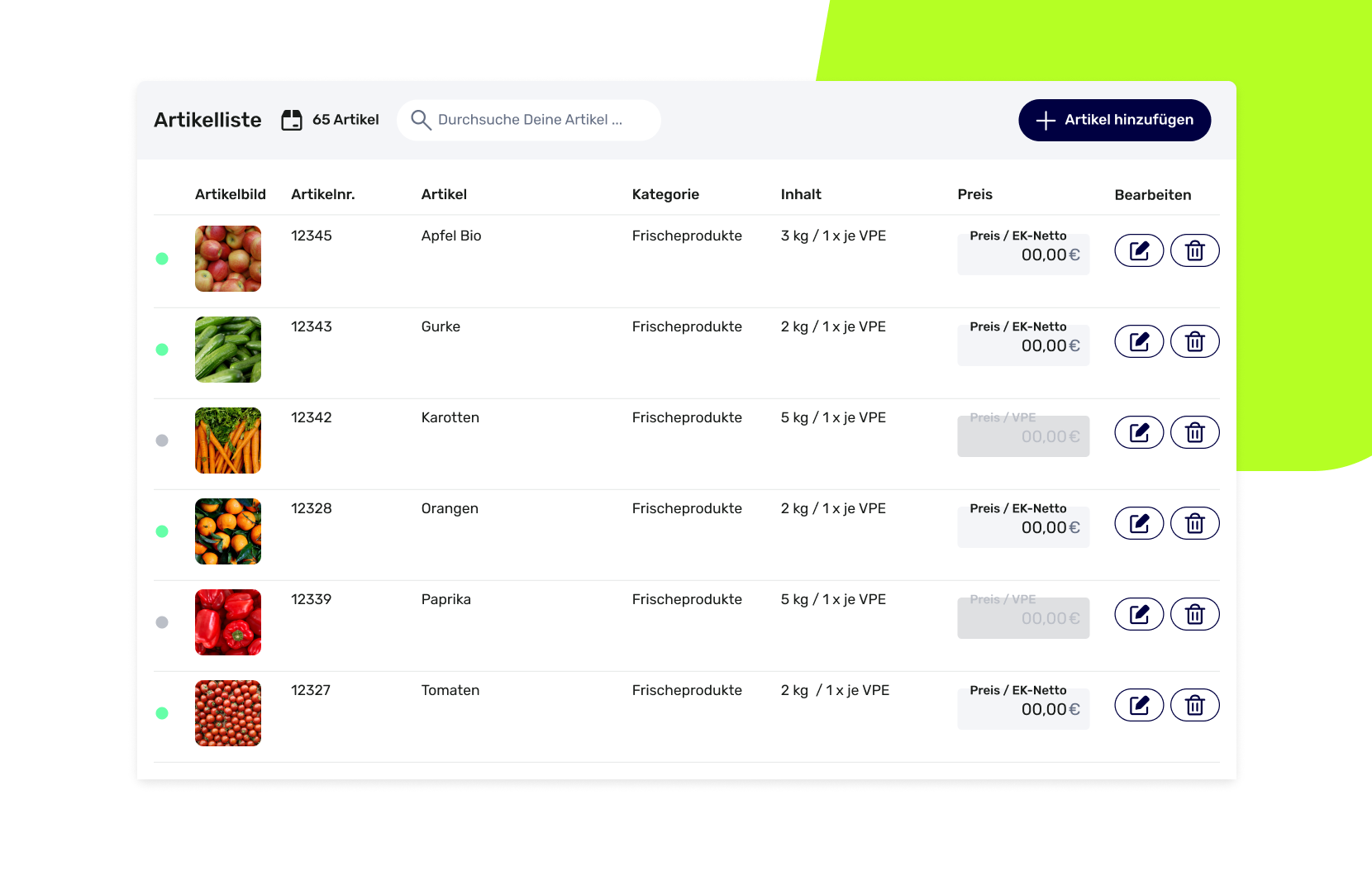Click the Artikelliste heading
The height and width of the screenshot is (881, 1372).
207,119
